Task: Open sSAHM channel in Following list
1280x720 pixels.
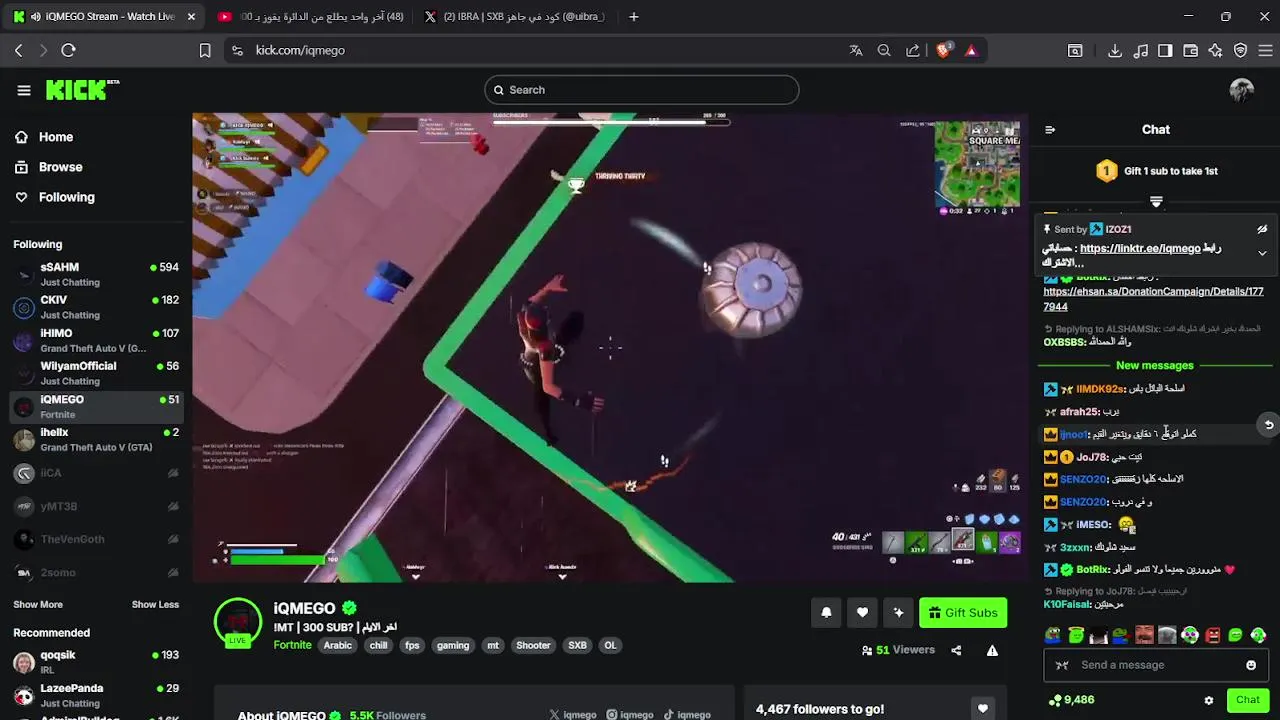Action: (x=96, y=274)
